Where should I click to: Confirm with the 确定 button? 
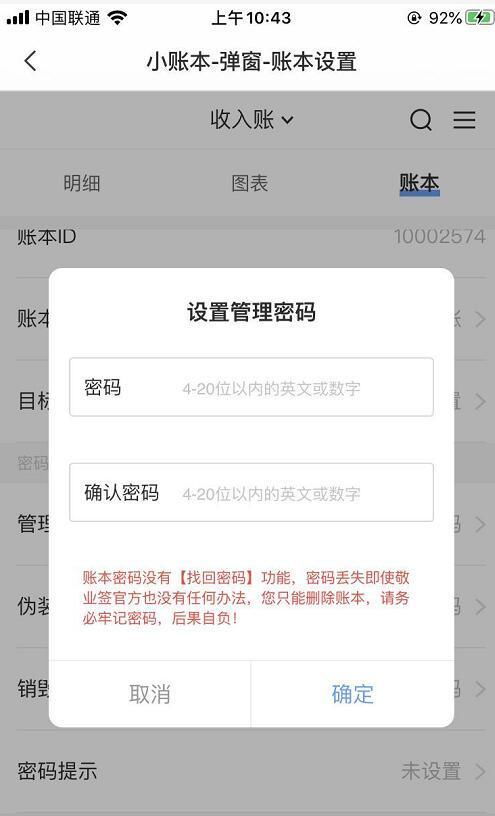[x=352, y=694]
